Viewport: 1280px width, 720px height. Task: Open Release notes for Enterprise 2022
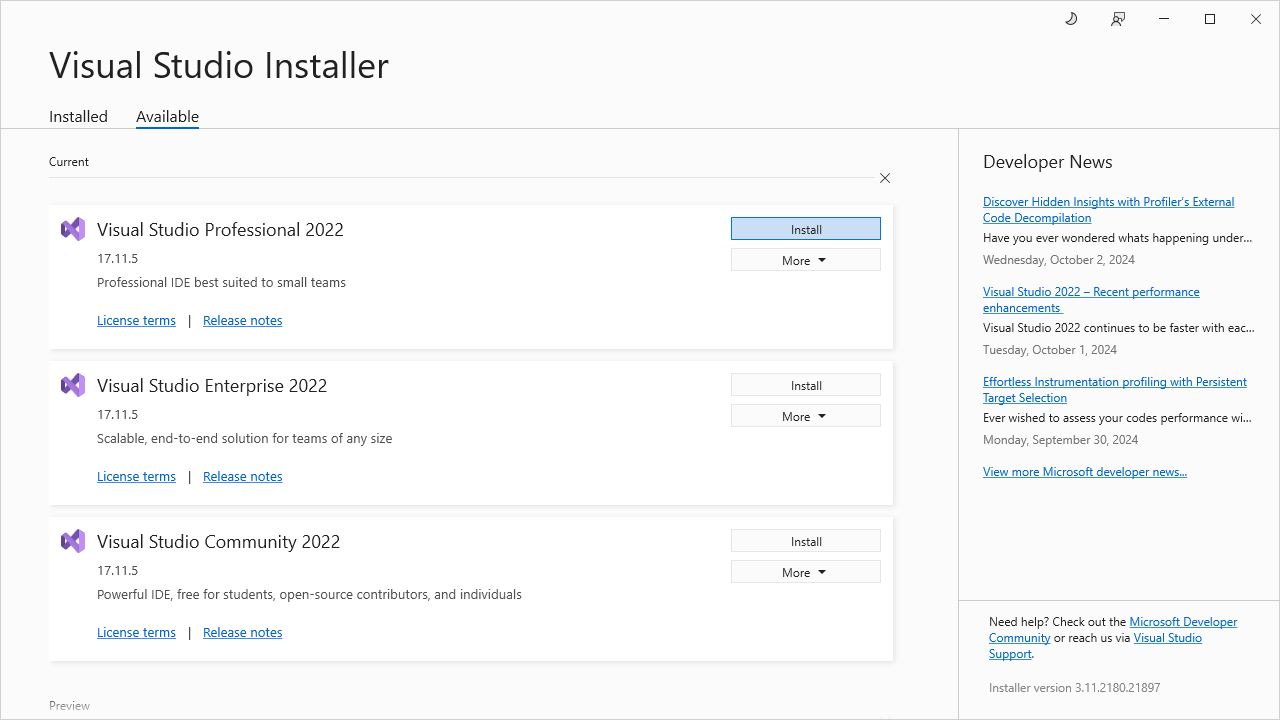coord(242,476)
